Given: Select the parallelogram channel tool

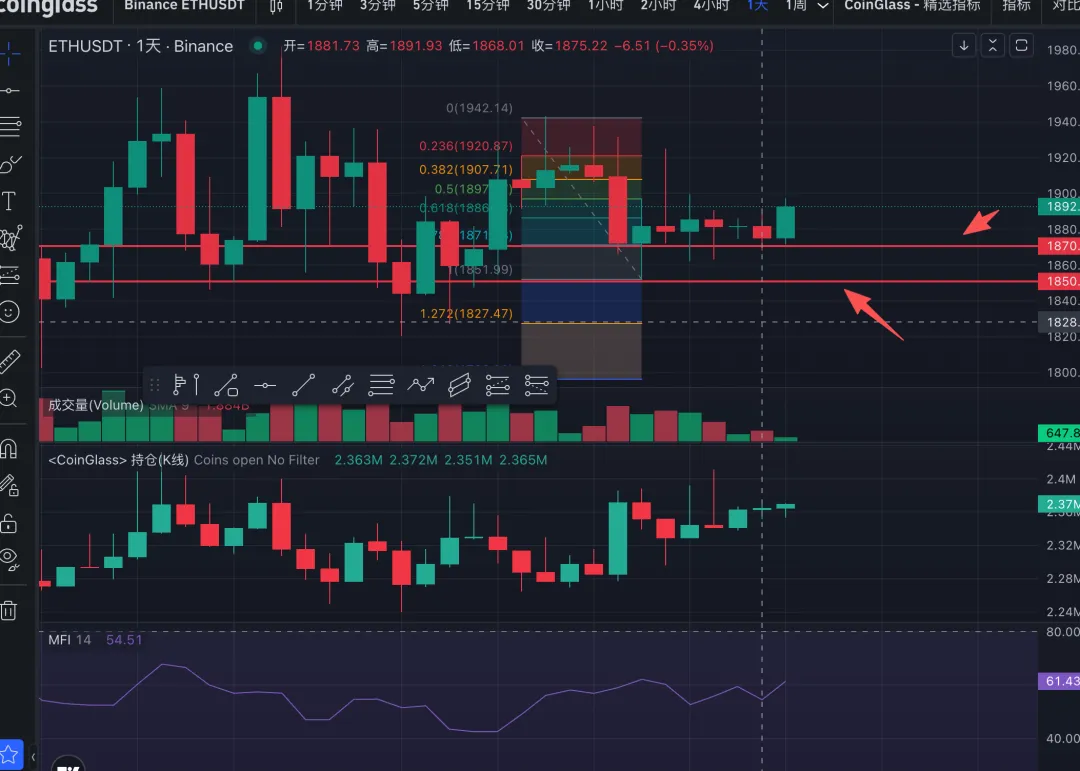Looking at the screenshot, I should click(459, 385).
